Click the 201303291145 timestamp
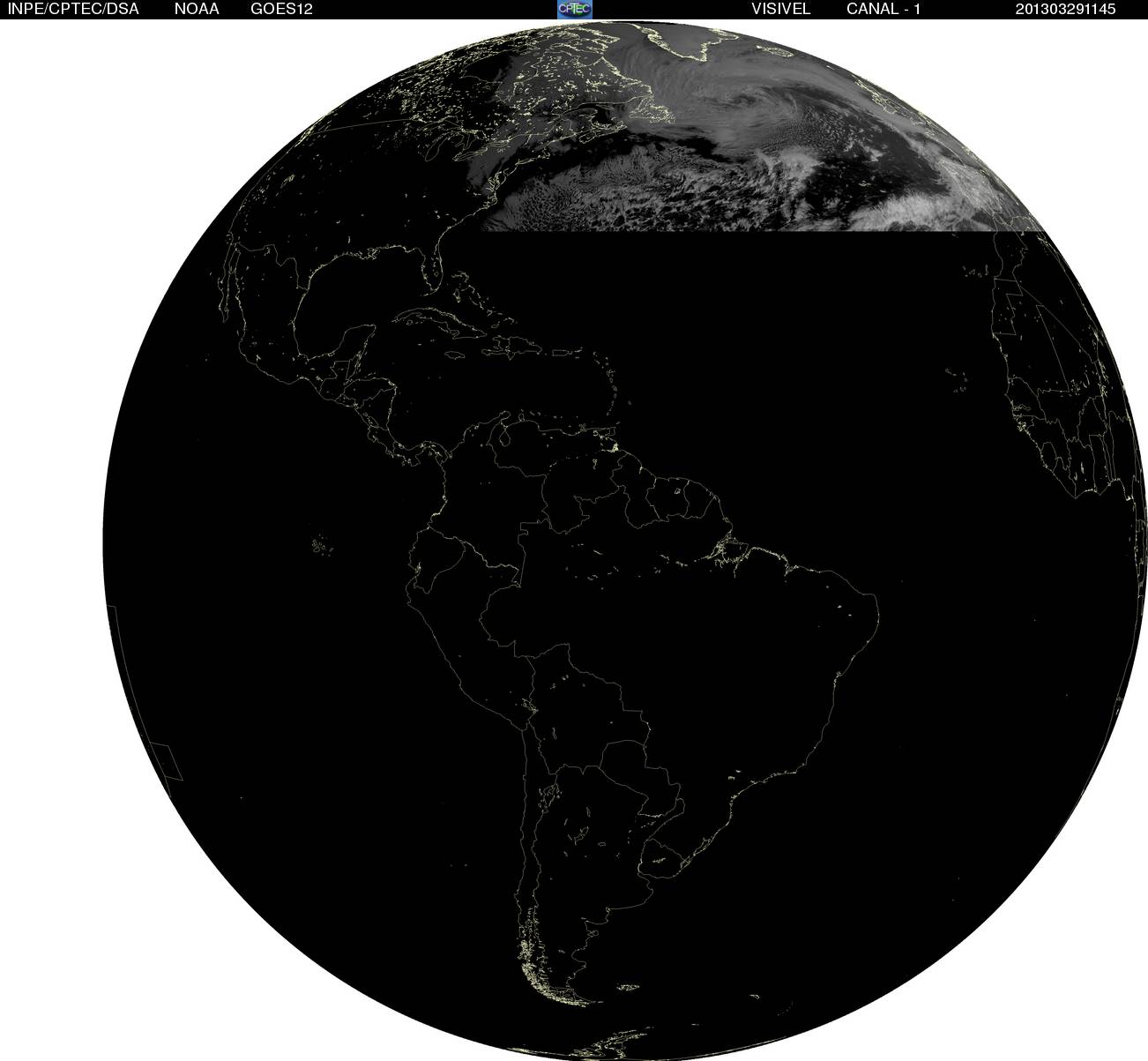This screenshot has width=1148, height=1061. tap(1065, 9)
